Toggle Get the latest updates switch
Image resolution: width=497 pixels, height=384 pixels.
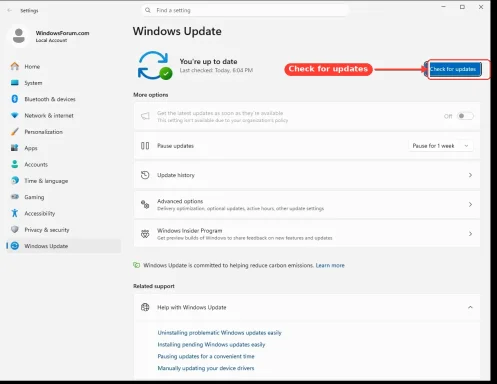click(x=465, y=116)
